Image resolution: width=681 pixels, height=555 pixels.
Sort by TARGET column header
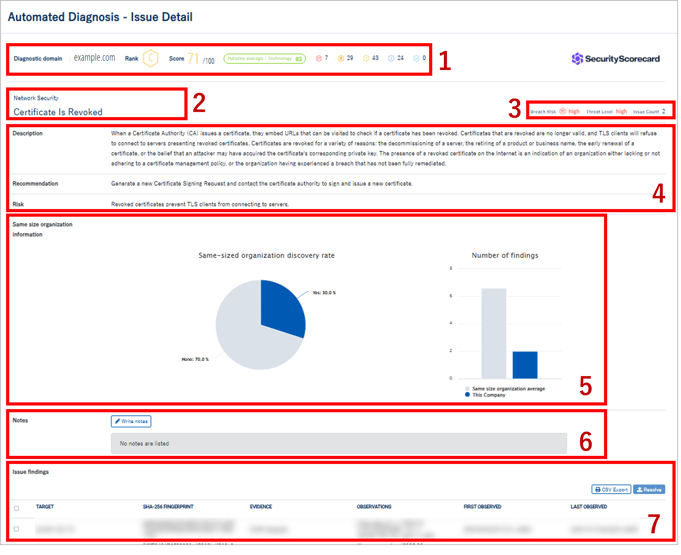coord(45,507)
